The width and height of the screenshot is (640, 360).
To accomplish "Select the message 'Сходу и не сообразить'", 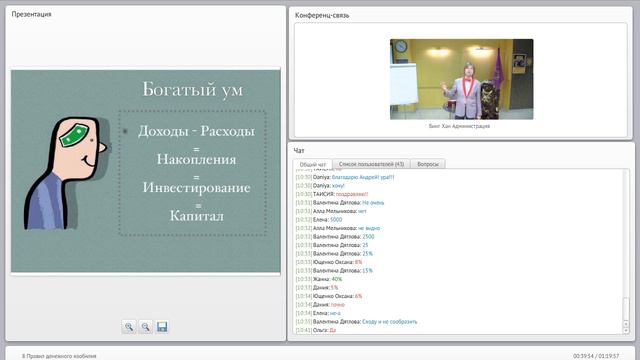I will pos(356,322).
